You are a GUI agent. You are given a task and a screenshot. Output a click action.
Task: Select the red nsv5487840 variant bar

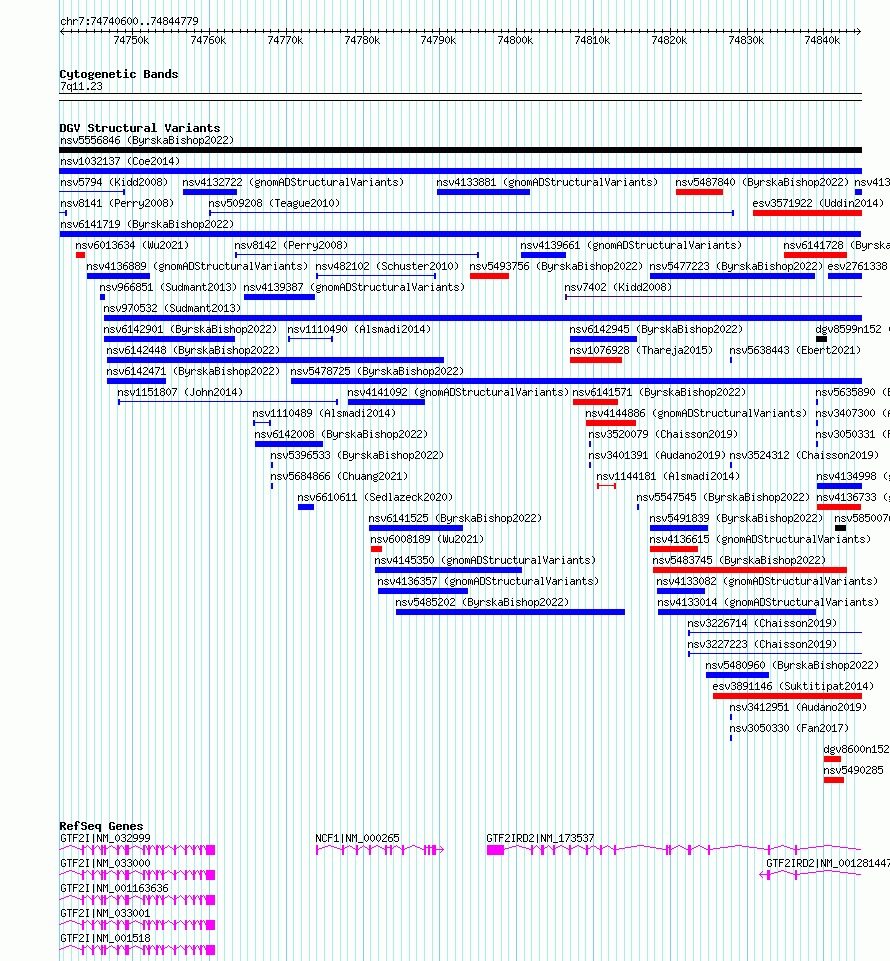coord(699,192)
